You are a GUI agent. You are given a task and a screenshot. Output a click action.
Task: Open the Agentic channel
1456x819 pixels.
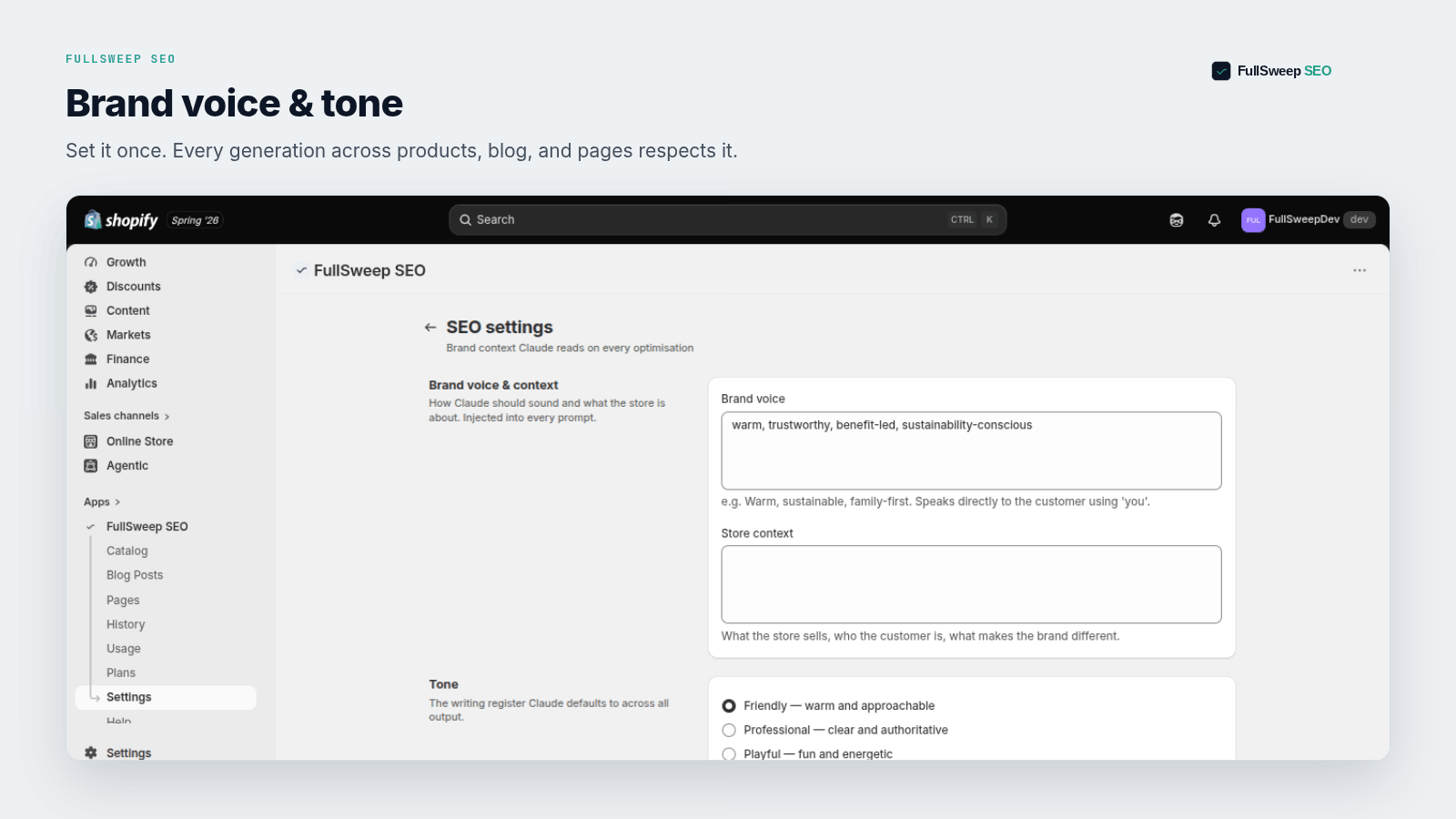(x=127, y=466)
